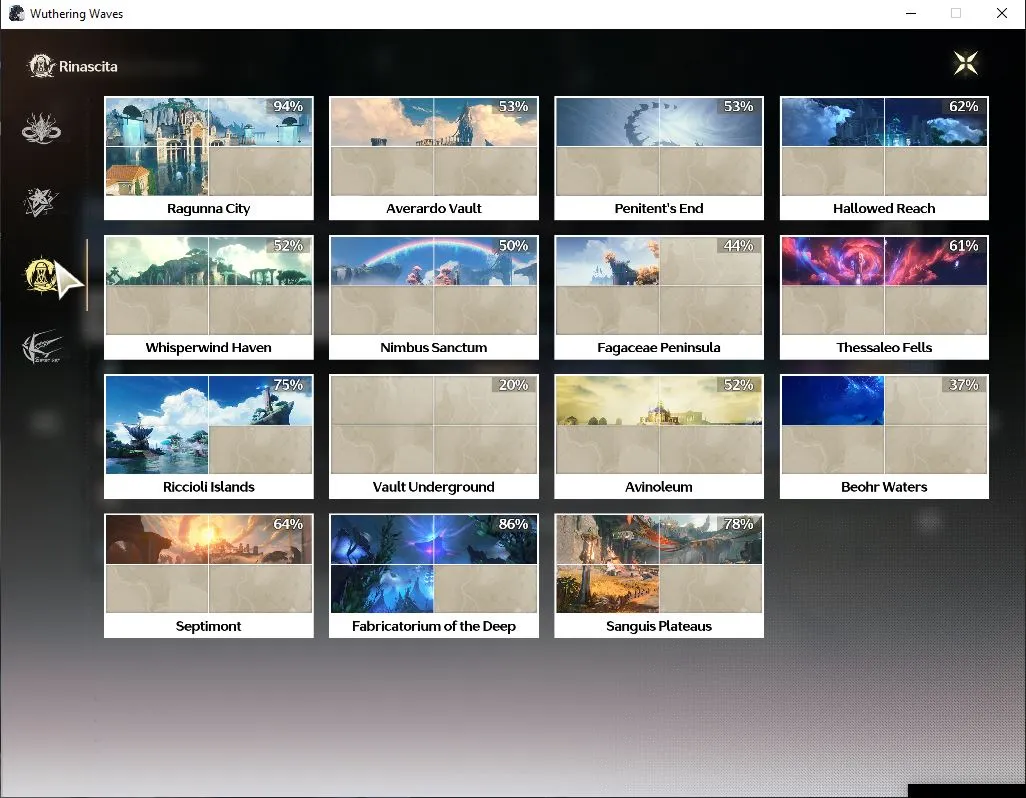Screen dimensions: 1026x798
Task: Close the panel with the star X icon
Action: pyautogui.click(x=965, y=63)
